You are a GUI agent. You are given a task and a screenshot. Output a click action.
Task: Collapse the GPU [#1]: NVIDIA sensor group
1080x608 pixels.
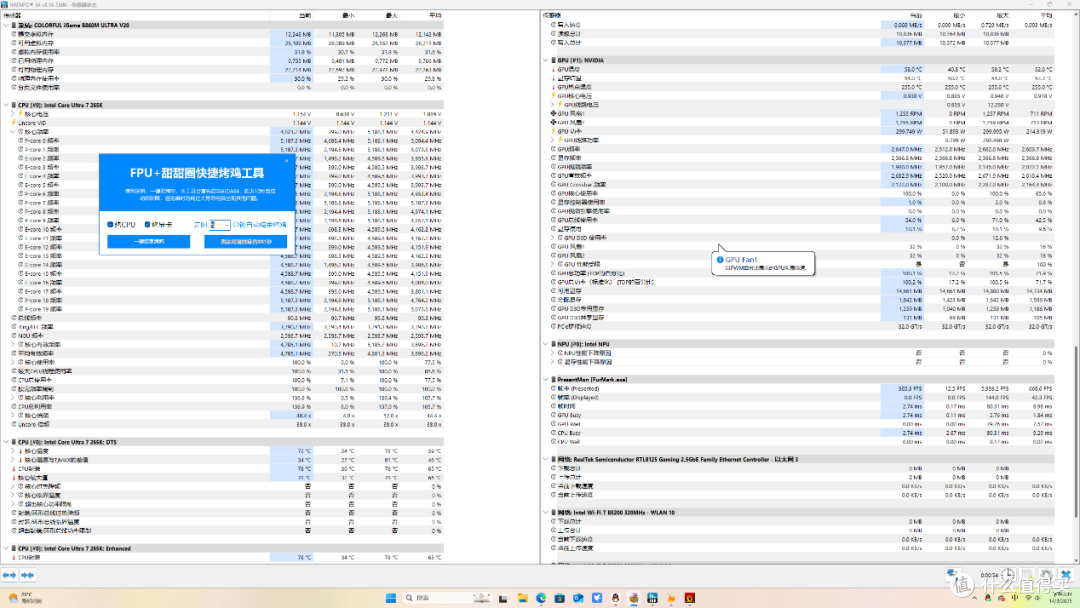click(546, 60)
